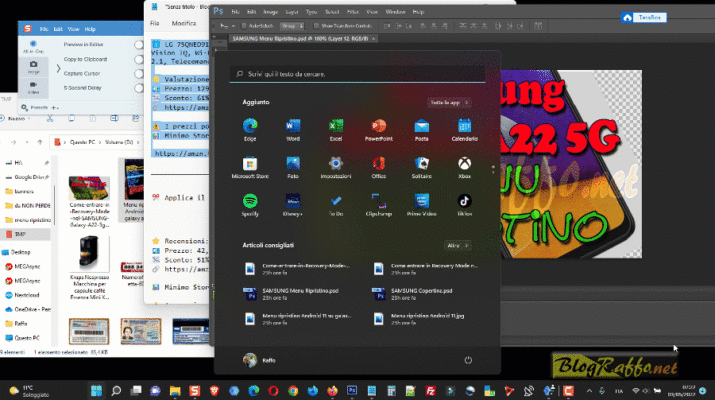Click Tutte le app button

(x=449, y=103)
